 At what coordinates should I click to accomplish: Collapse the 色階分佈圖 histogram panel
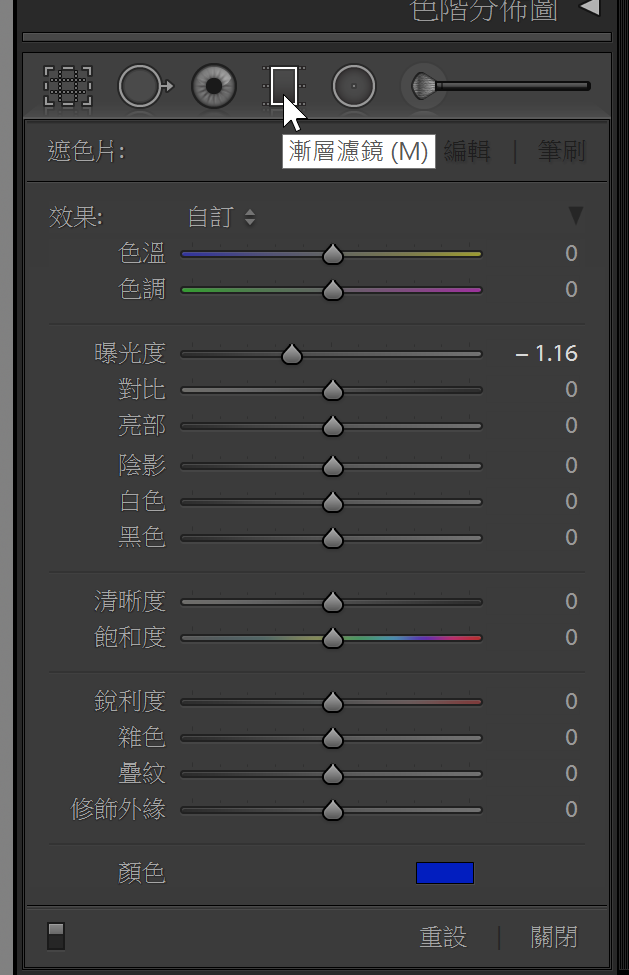pyautogui.click(x=590, y=9)
